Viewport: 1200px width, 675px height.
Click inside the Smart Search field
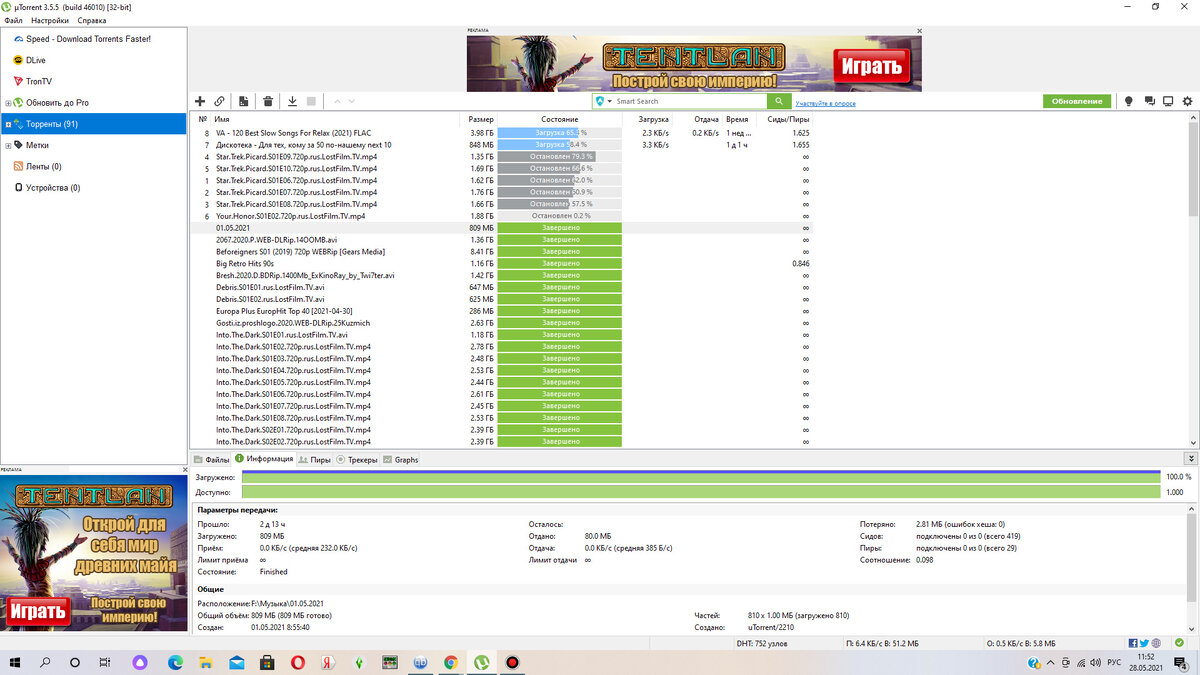(690, 101)
